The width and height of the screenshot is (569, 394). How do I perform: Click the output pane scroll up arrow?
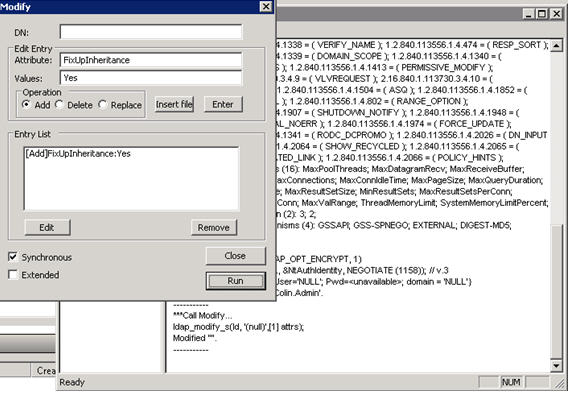556,45
